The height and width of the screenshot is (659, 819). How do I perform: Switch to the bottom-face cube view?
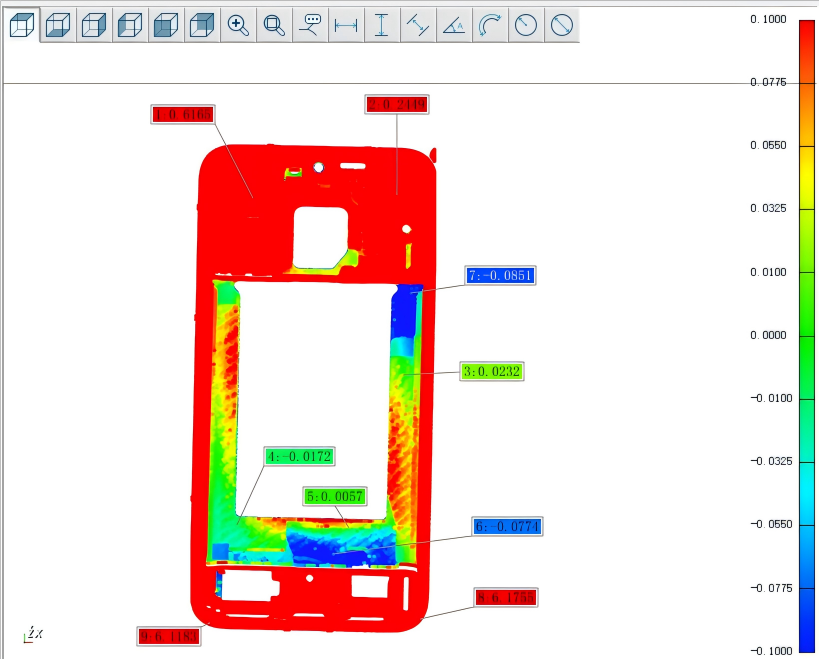coord(58,25)
